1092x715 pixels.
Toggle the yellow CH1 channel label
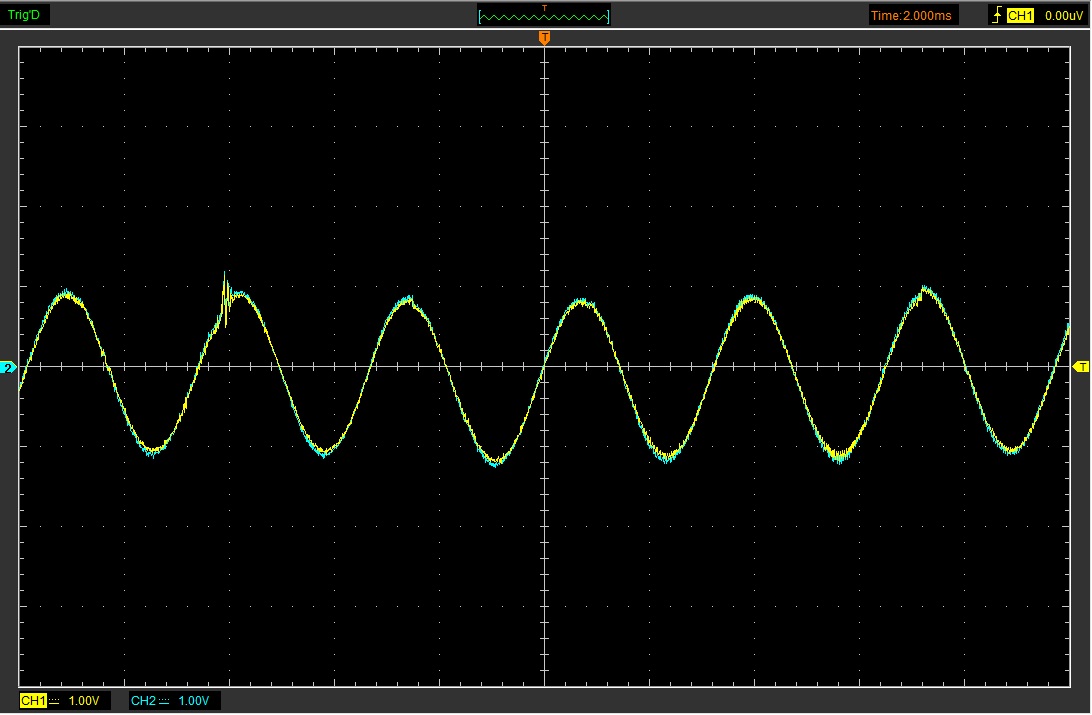(x=33, y=701)
